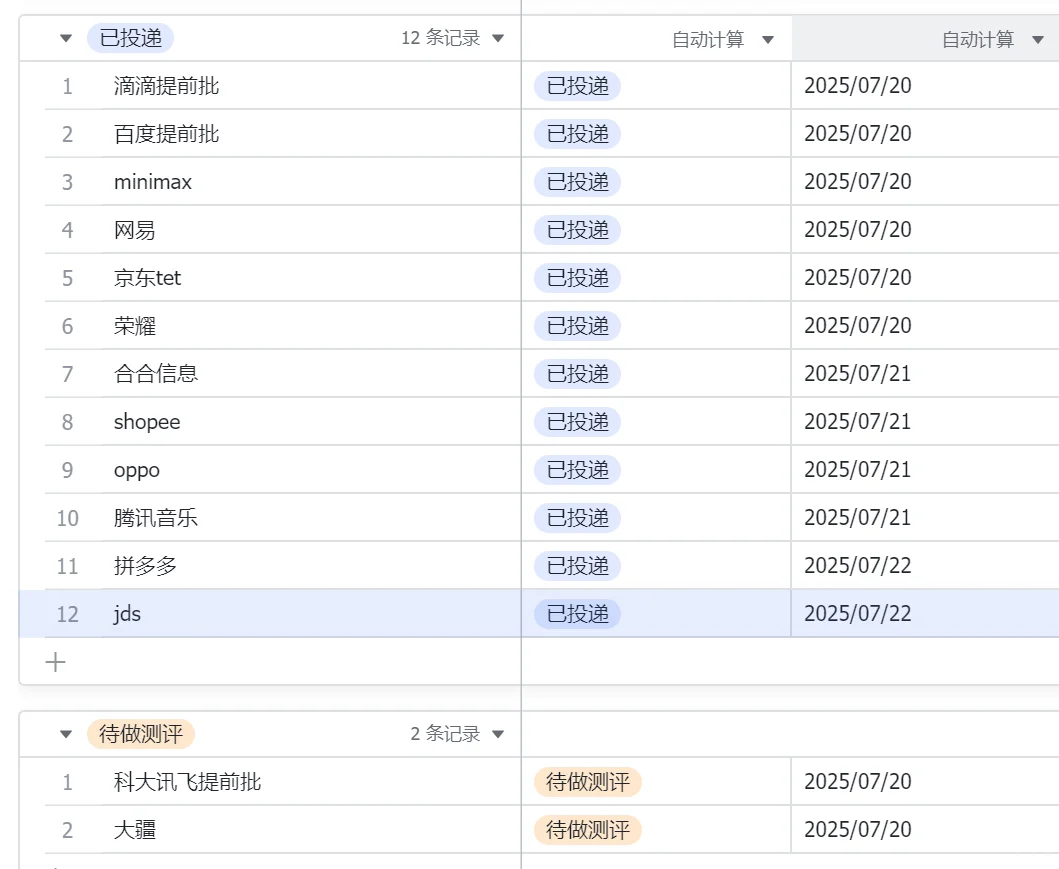The image size is (1059, 869).
Task: Select the 已投递 group header tag
Action: [x=130, y=38]
